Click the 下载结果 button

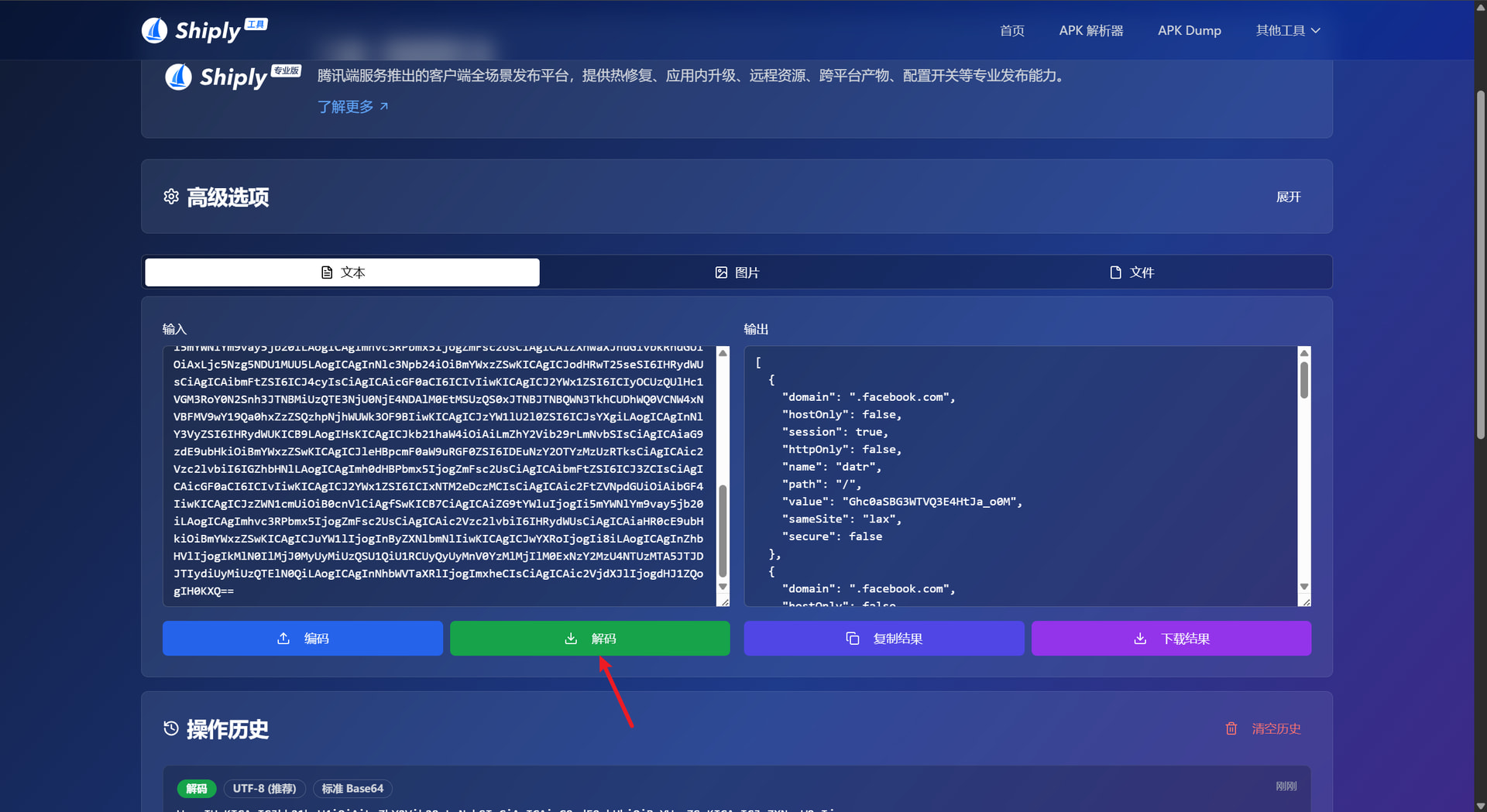point(1171,639)
